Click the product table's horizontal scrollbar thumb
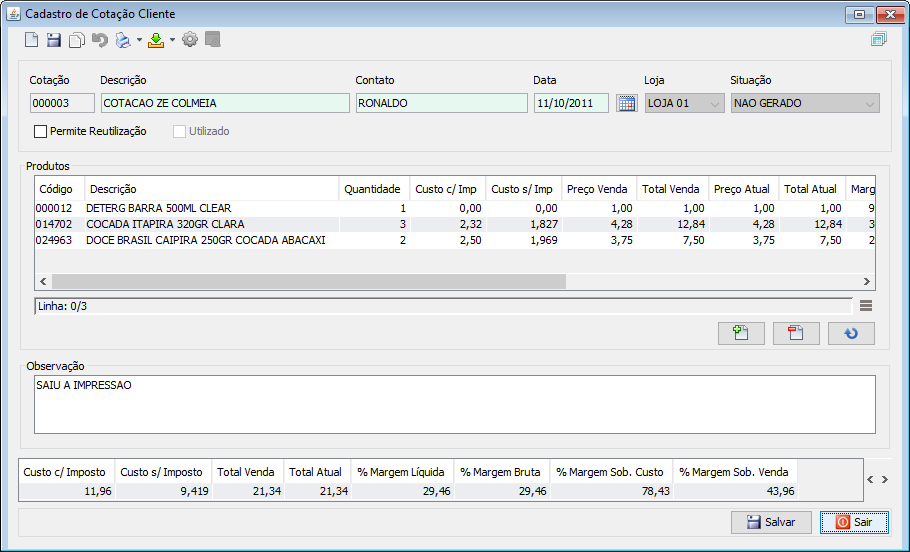 (x=309, y=282)
